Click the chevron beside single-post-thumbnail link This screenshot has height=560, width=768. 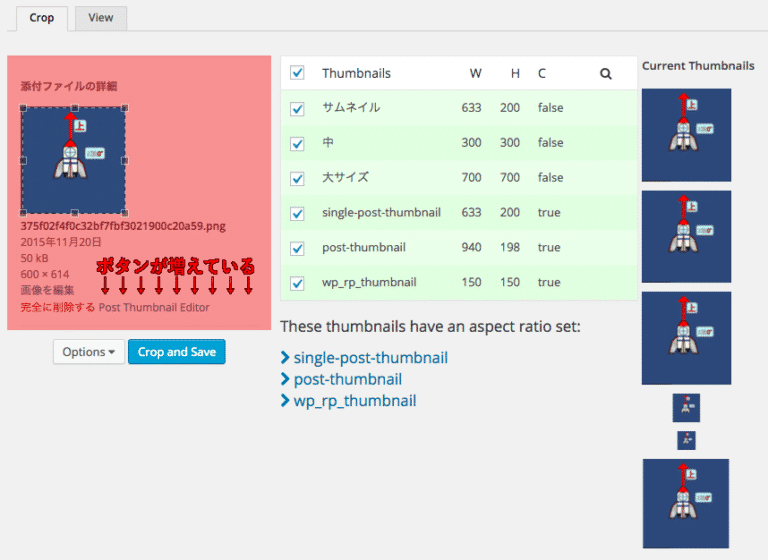pyautogui.click(x=285, y=358)
